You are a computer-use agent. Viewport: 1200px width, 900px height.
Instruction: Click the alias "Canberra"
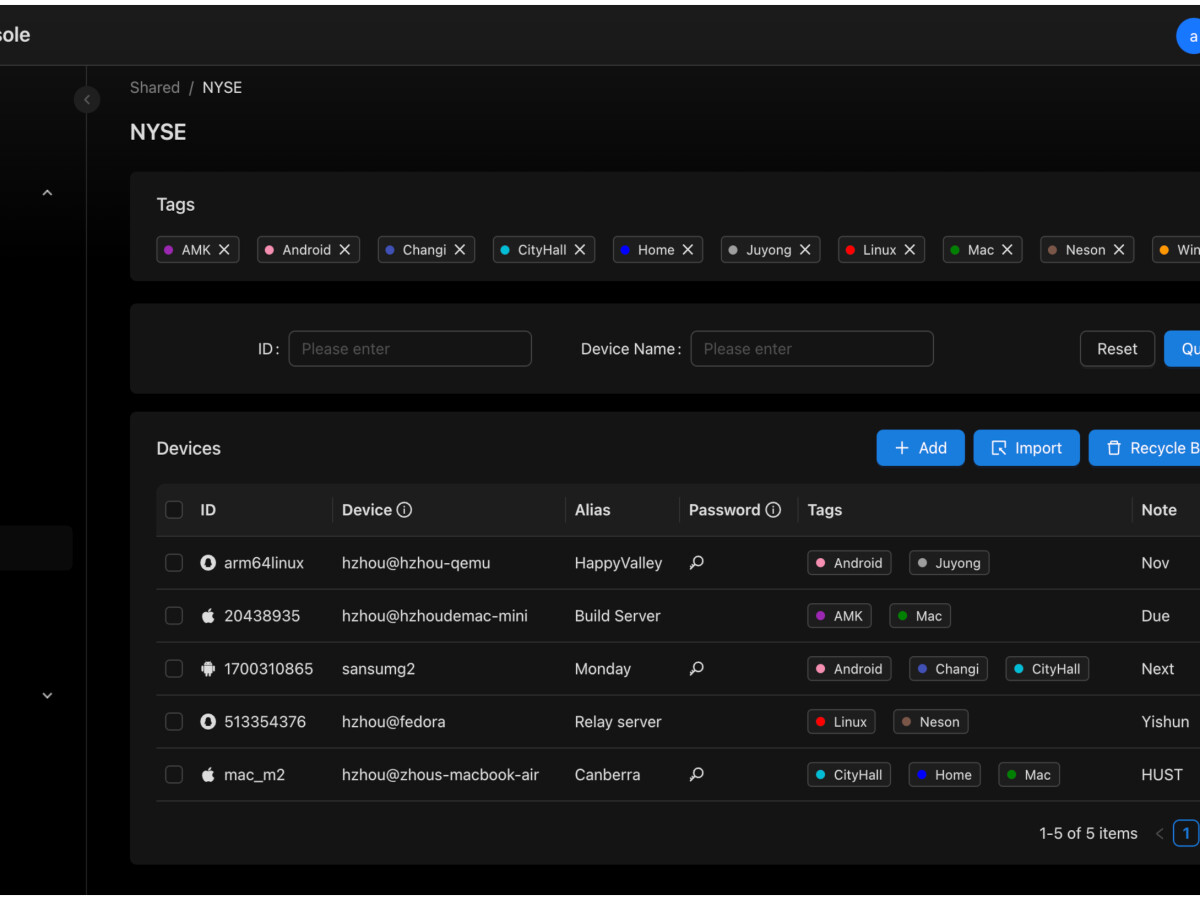(607, 775)
